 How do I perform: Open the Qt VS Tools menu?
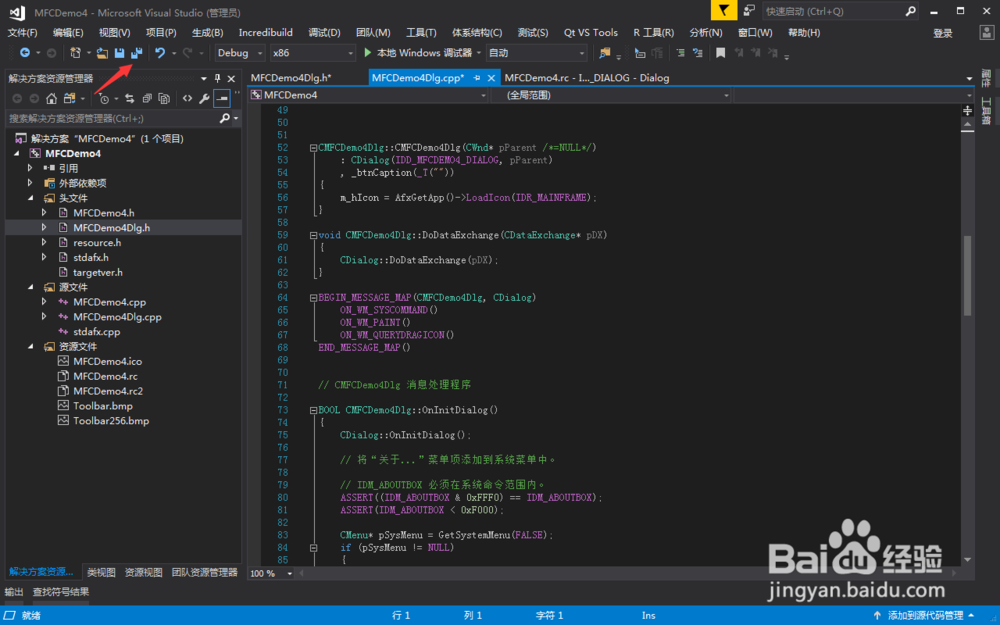coord(591,33)
